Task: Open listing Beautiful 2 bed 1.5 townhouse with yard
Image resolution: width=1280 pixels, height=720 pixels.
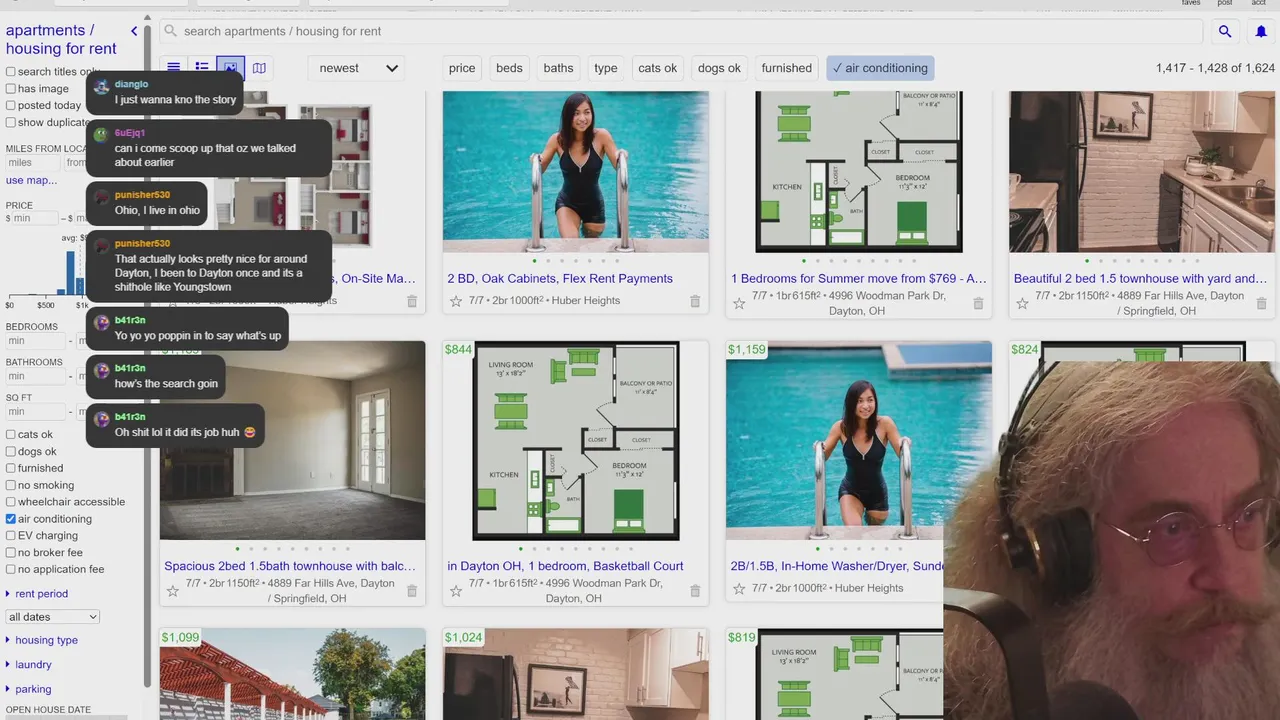Action: 1141,279
